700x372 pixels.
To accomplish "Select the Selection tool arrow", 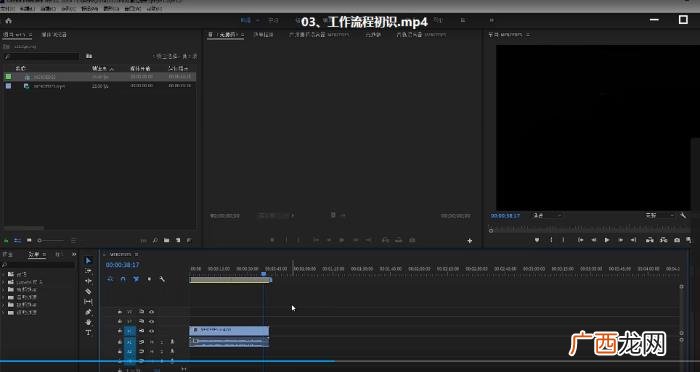I will point(88,260).
